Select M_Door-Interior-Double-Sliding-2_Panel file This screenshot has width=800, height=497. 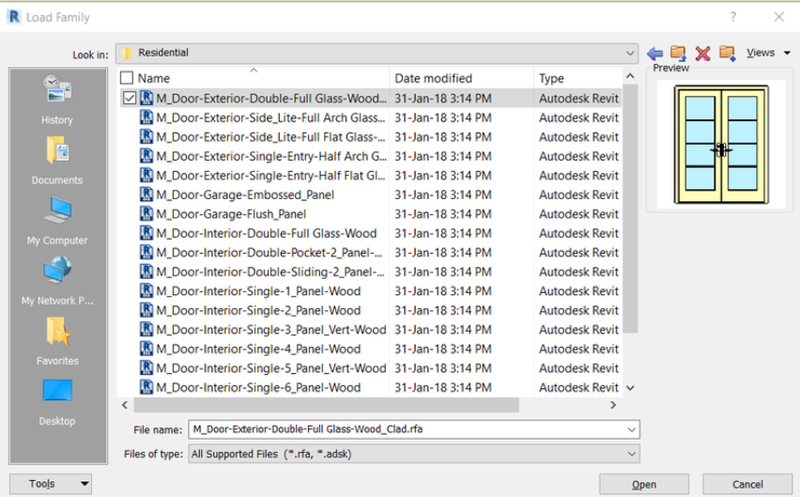click(x=270, y=271)
